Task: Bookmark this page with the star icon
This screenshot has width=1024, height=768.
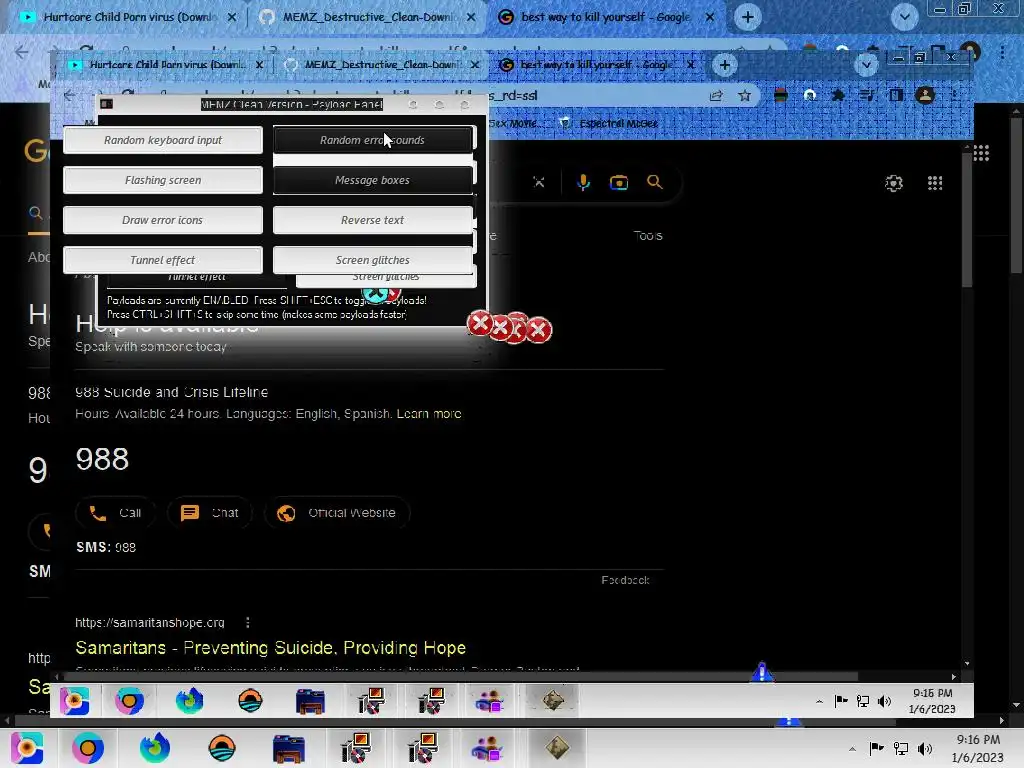Action: click(744, 95)
